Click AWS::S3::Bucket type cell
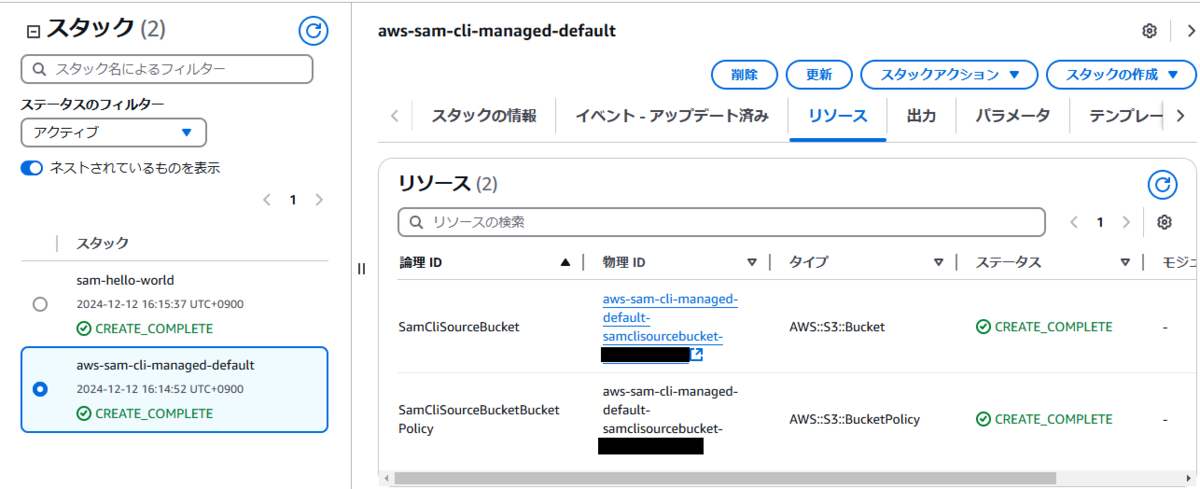 (837, 327)
